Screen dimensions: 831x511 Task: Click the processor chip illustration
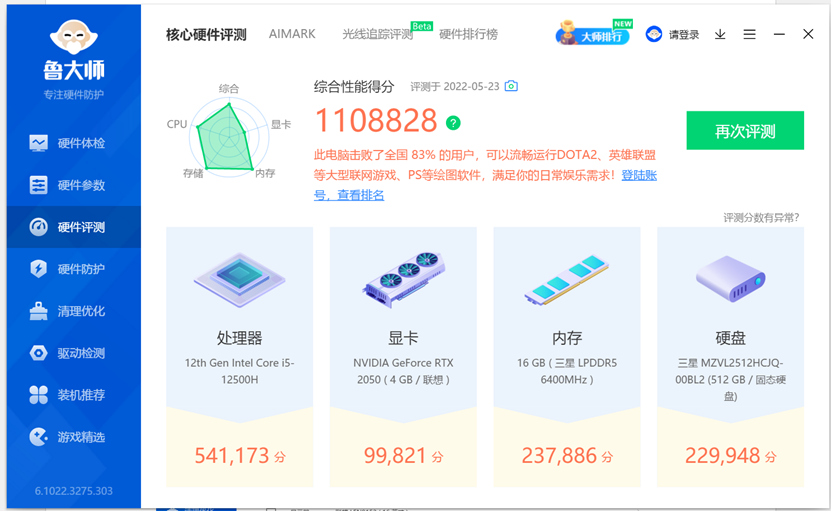[240, 279]
